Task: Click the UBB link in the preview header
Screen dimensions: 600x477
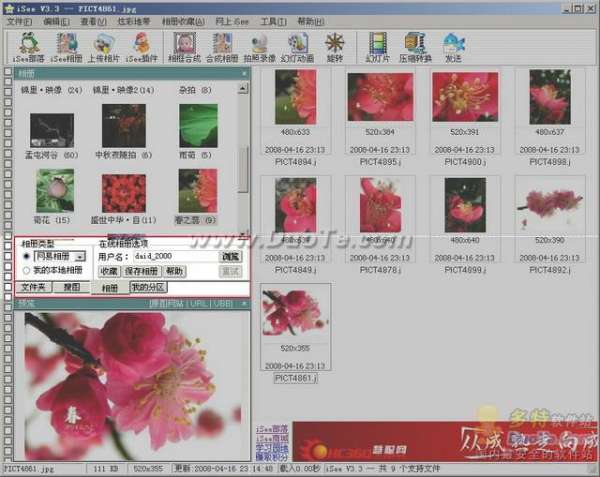Action: 223,304
